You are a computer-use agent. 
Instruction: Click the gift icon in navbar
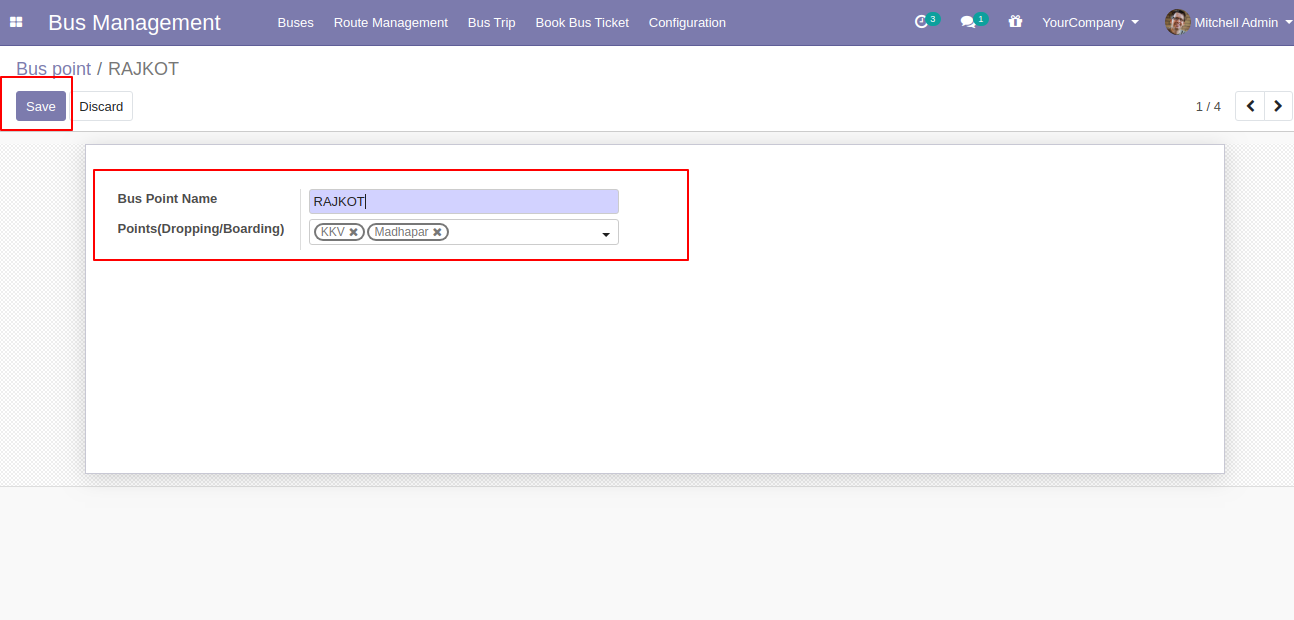[1015, 21]
